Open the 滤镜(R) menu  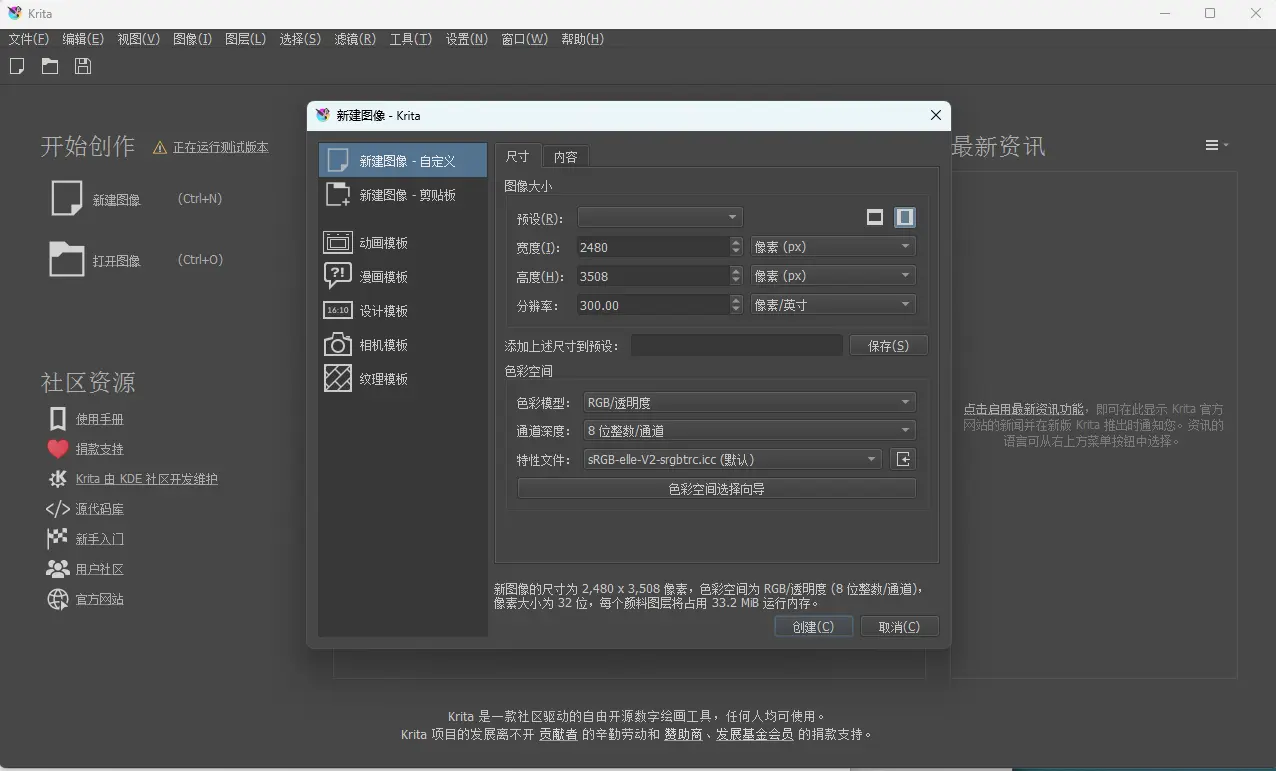click(x=355, y=39)
